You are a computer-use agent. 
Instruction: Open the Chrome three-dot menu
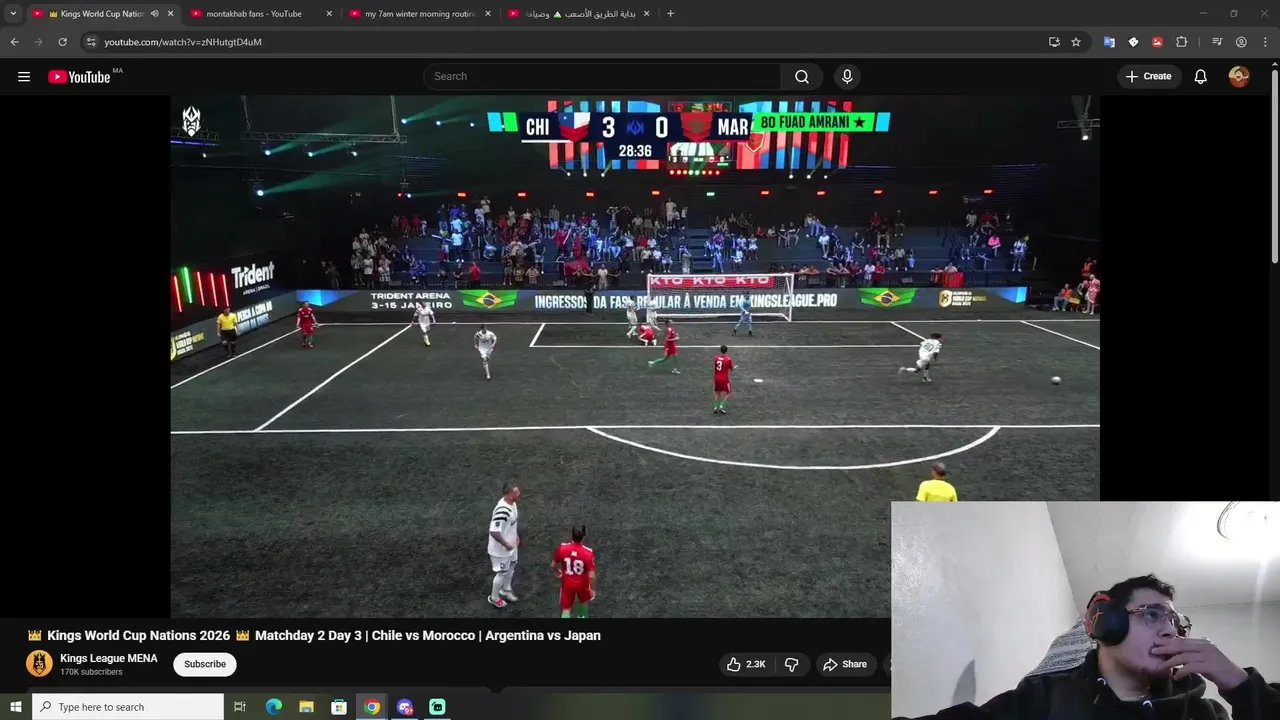[x=1265, y=42]
